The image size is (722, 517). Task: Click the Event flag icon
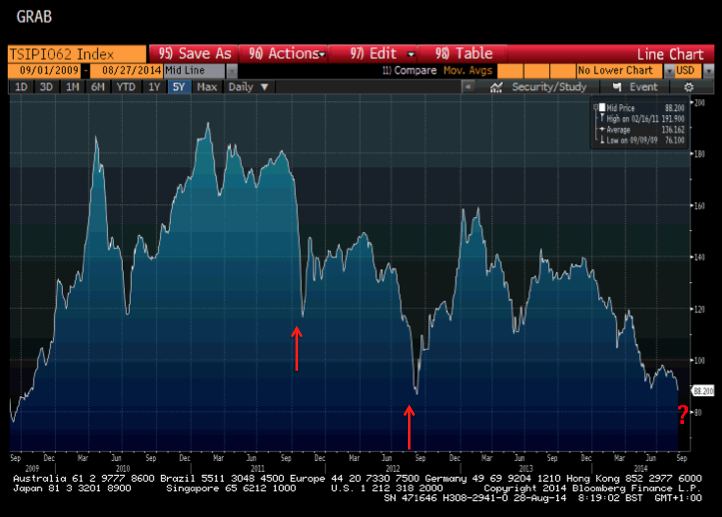click(618, 87)
